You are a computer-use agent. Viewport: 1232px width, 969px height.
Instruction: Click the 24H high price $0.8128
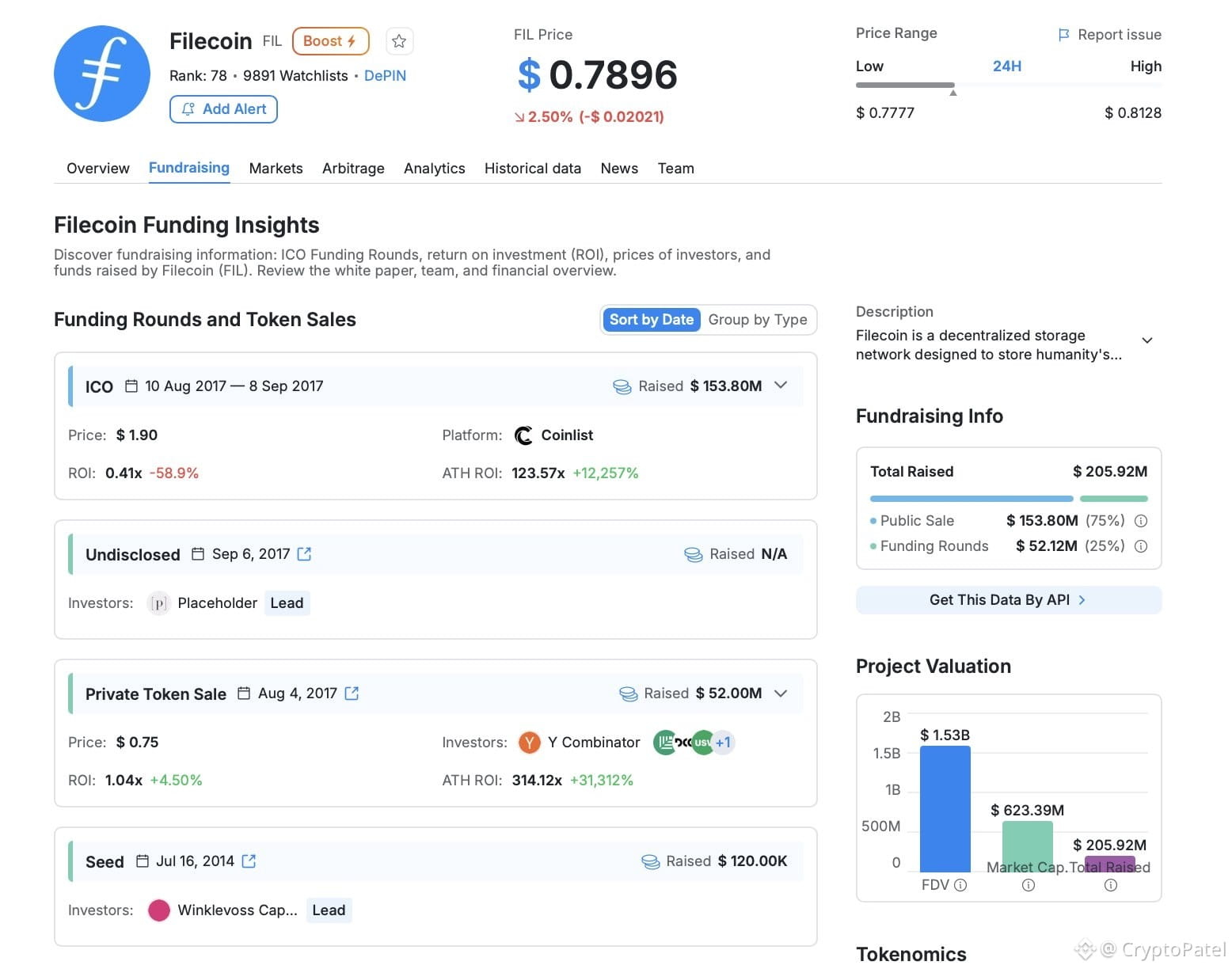tap(1133, 113)
